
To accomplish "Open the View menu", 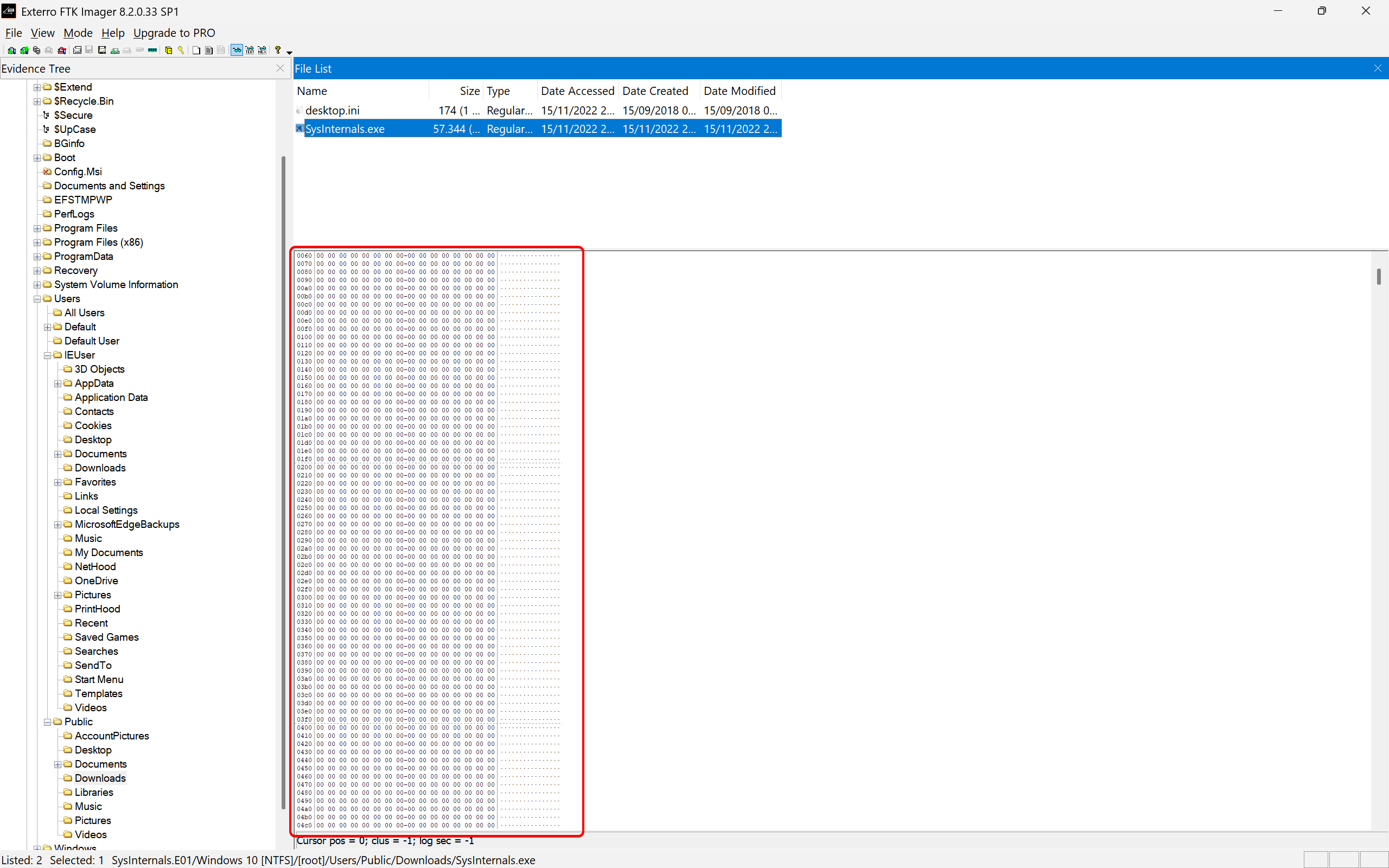I will [x=42, y=33].
